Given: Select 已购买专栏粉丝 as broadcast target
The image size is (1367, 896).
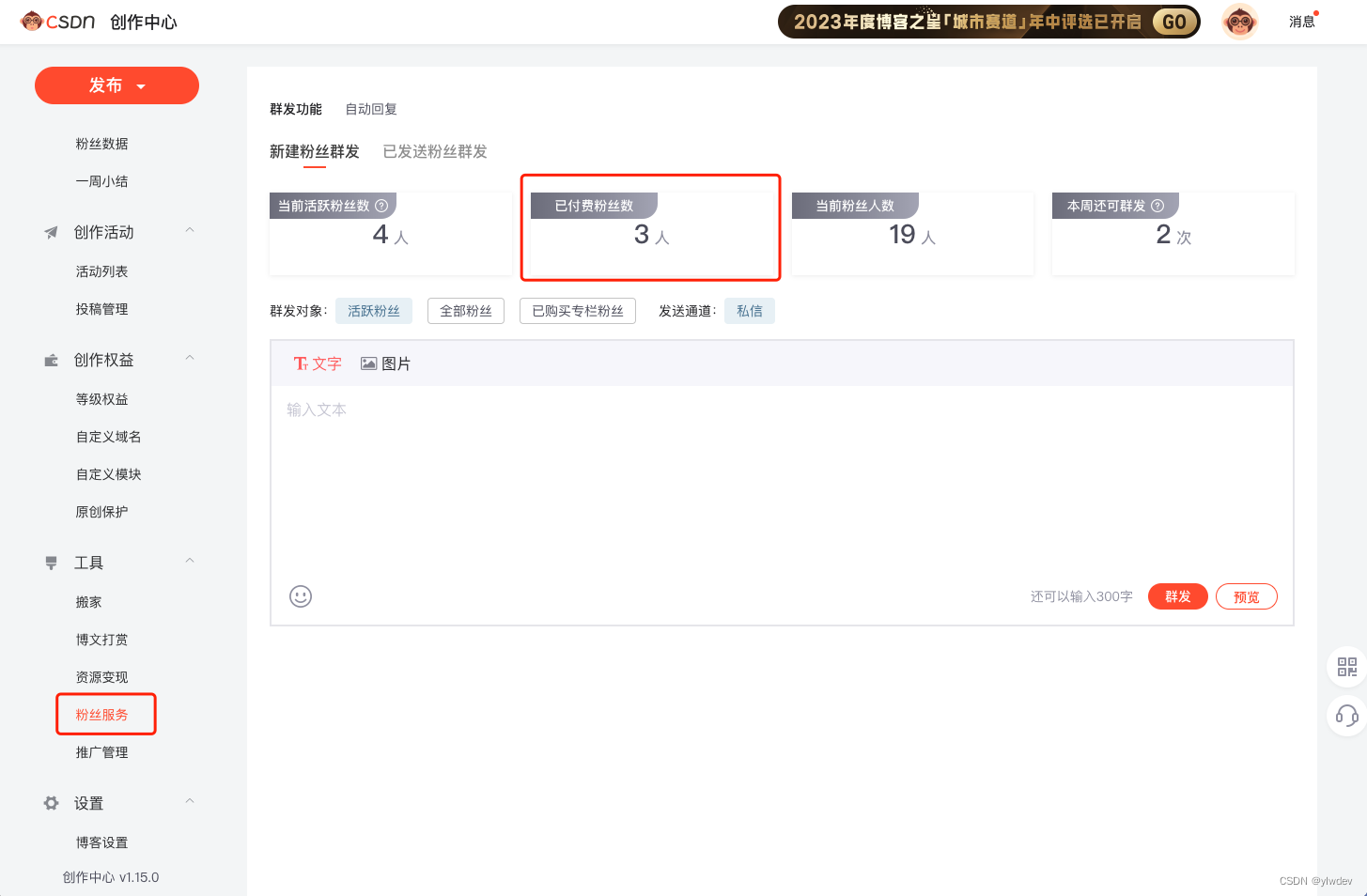Looking at the screenshot, I should click(578, 311).
